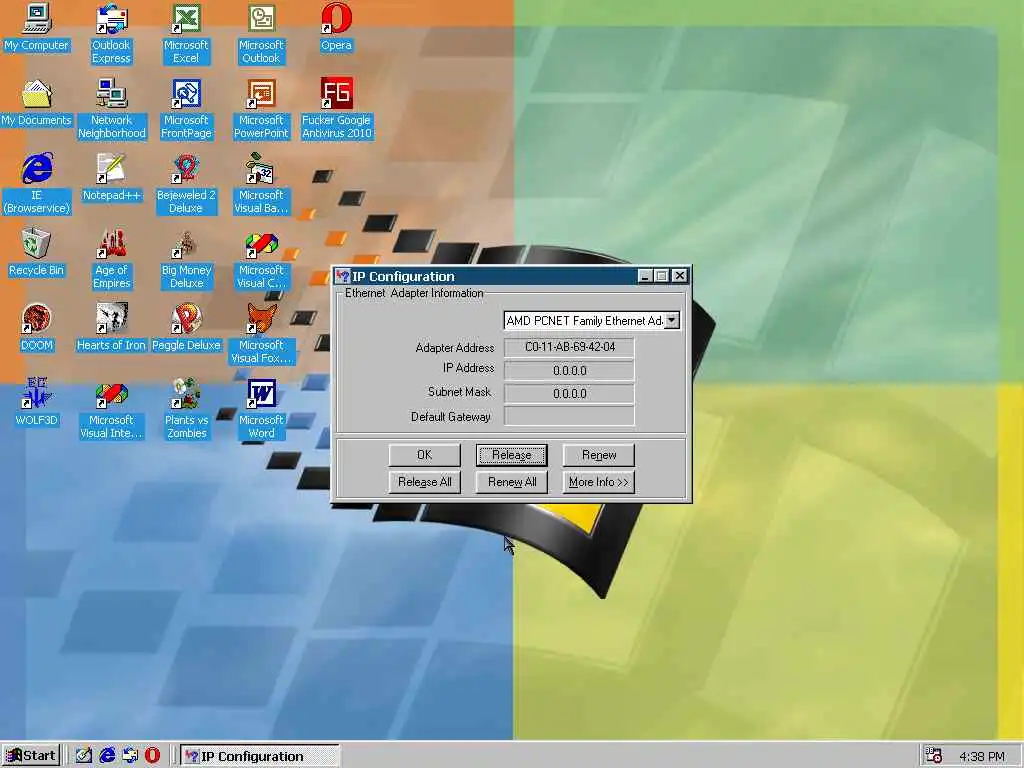Viewport: 1024px width, 768px height.
Task: Launch Outlook Express from quick launch
Action: coord(130,756)
